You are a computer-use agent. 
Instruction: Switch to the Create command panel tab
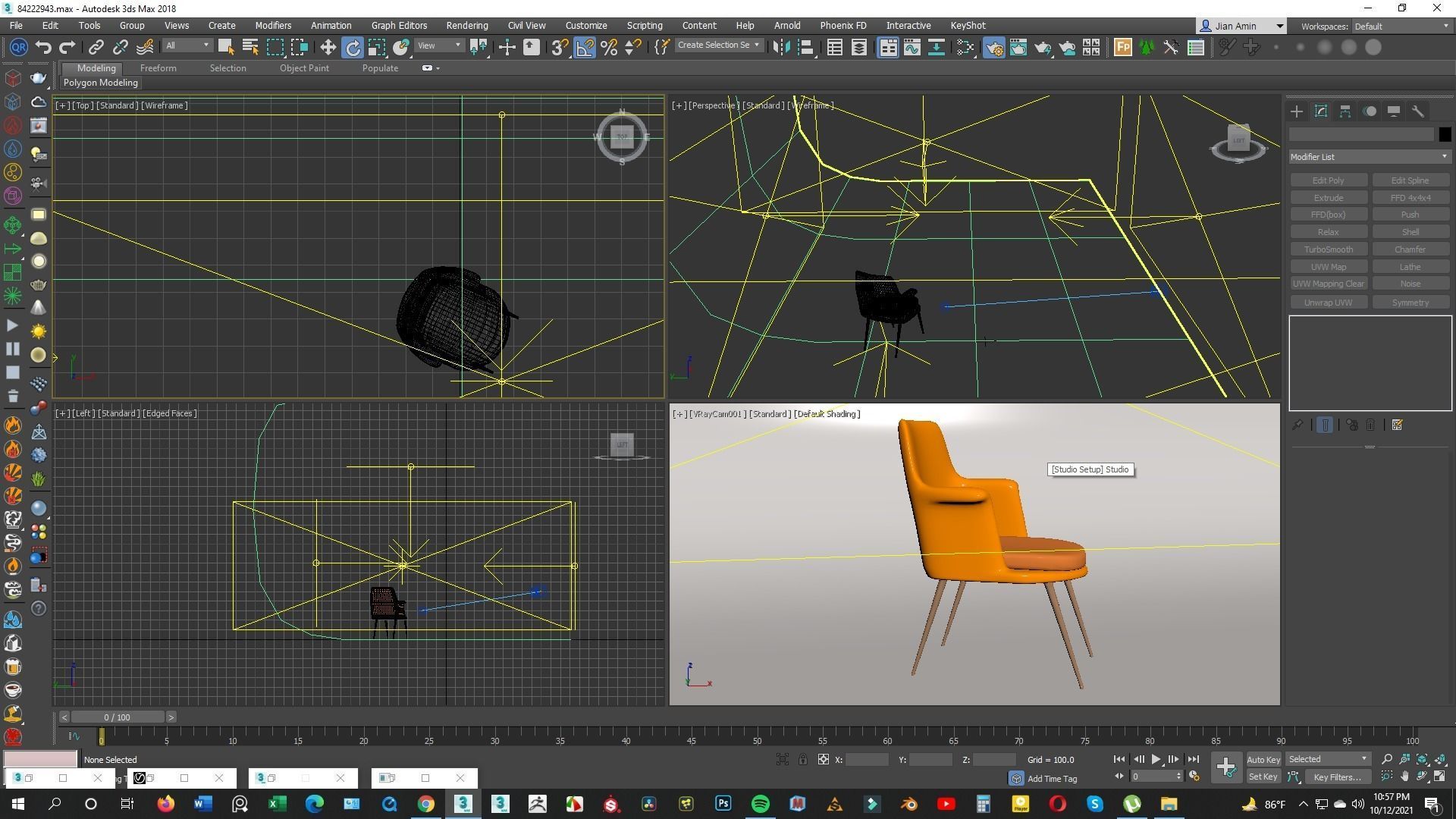tap(1297, 111)
